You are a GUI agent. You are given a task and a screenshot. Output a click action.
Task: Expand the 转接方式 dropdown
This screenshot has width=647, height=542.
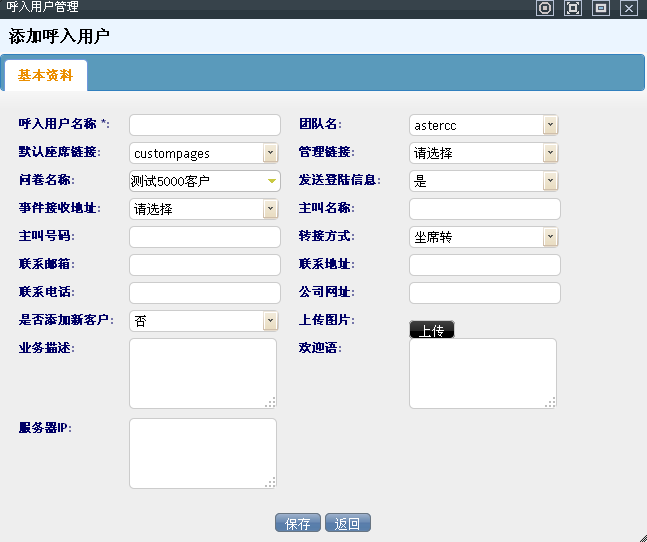[x=550, y=237]
